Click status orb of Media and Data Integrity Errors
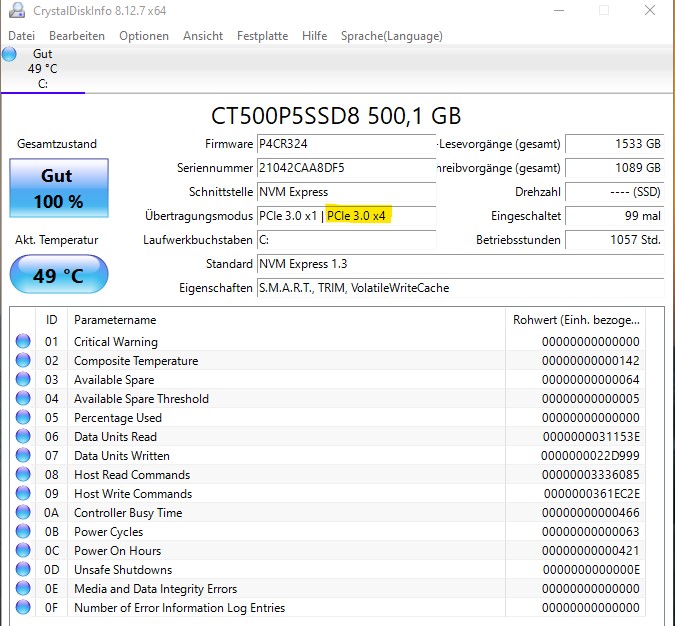Screen dimensions: 675x626 tap(23, 588)
